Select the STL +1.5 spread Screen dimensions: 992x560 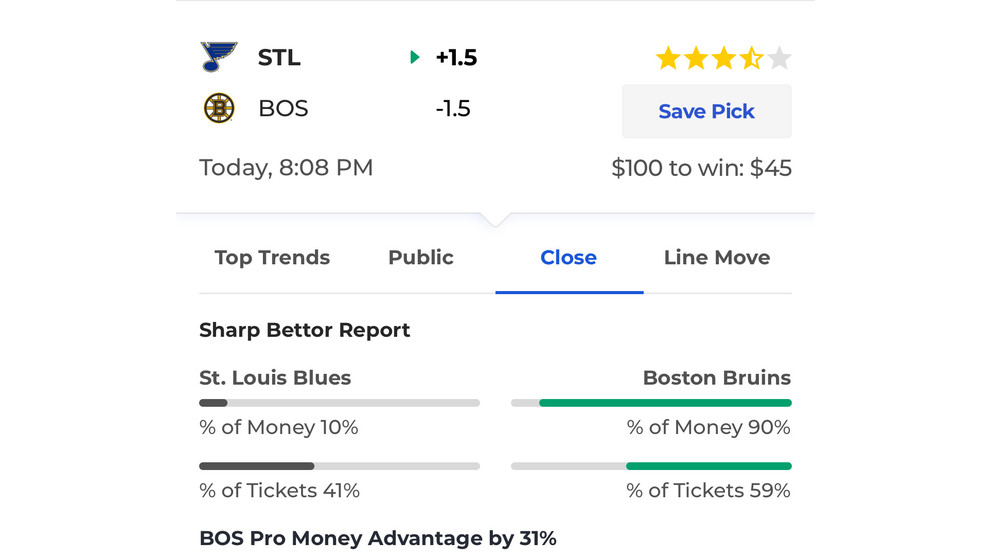coord(456,58)
